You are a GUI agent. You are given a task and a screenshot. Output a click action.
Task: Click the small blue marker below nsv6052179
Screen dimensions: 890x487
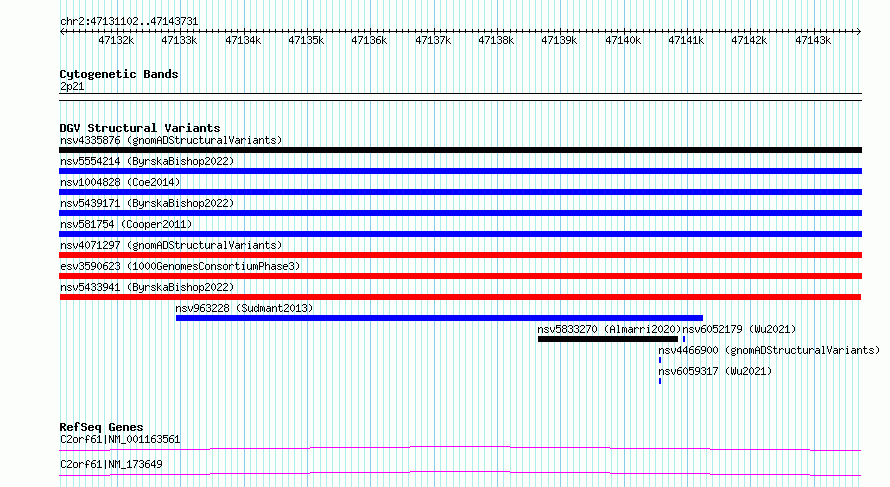684,339
